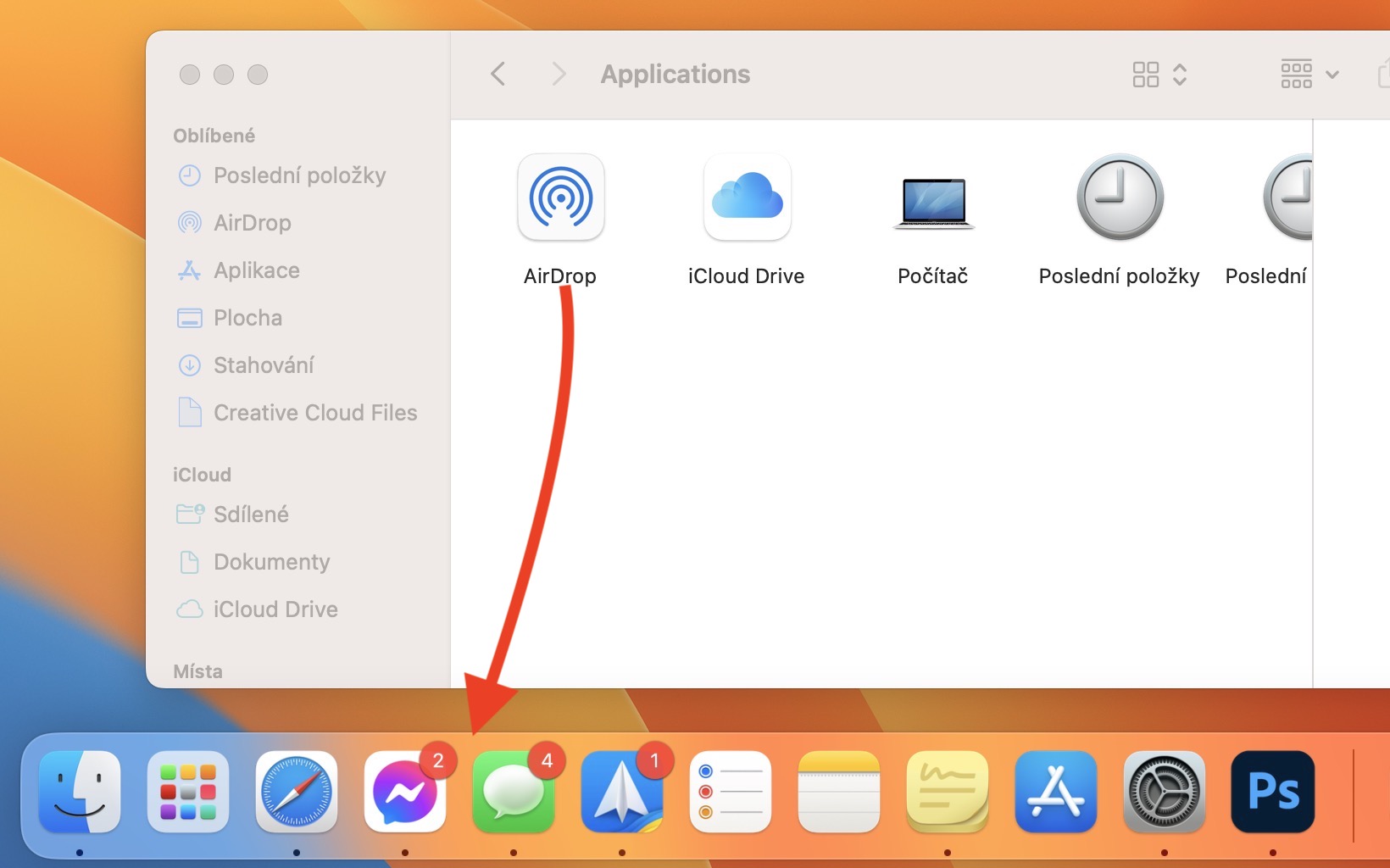Screen dimensions: 1390x868
Task: Open Messenger from the Dock
Action: tap(405, 792)
